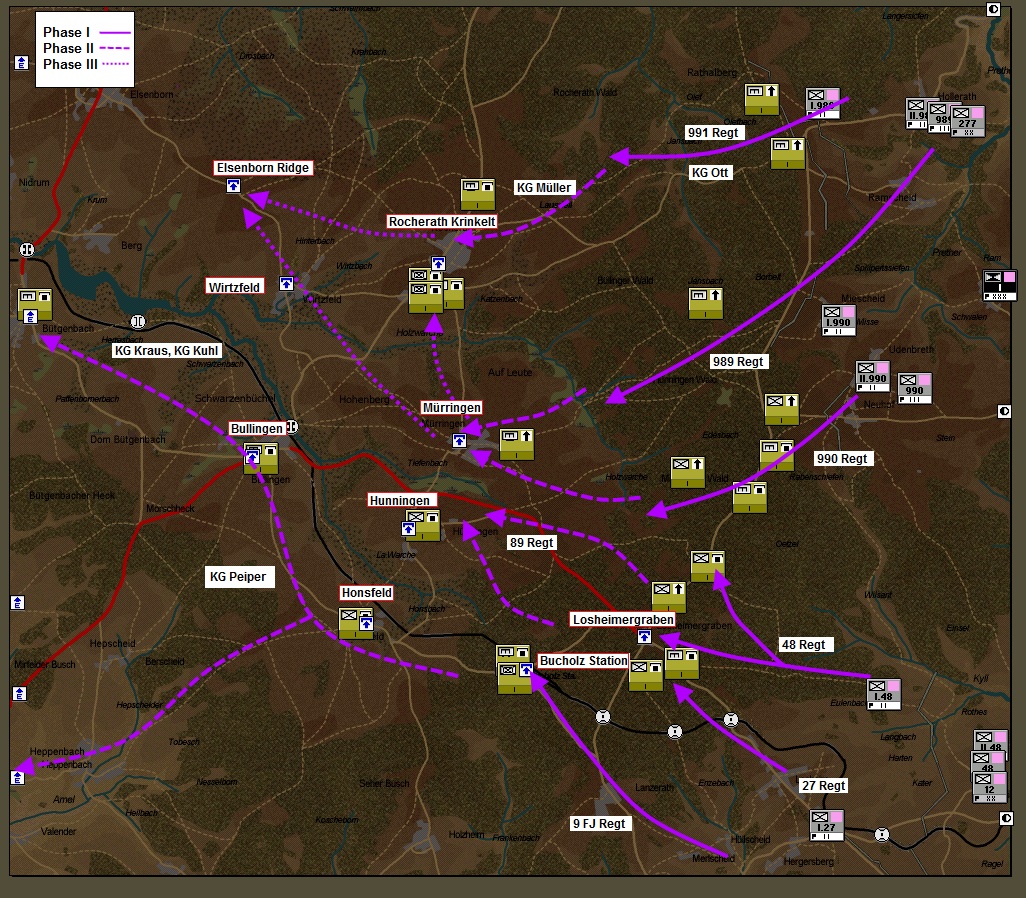Click the 89 Regt label
The width and height of the screenshot is (1026, 898).
[532, 543]
